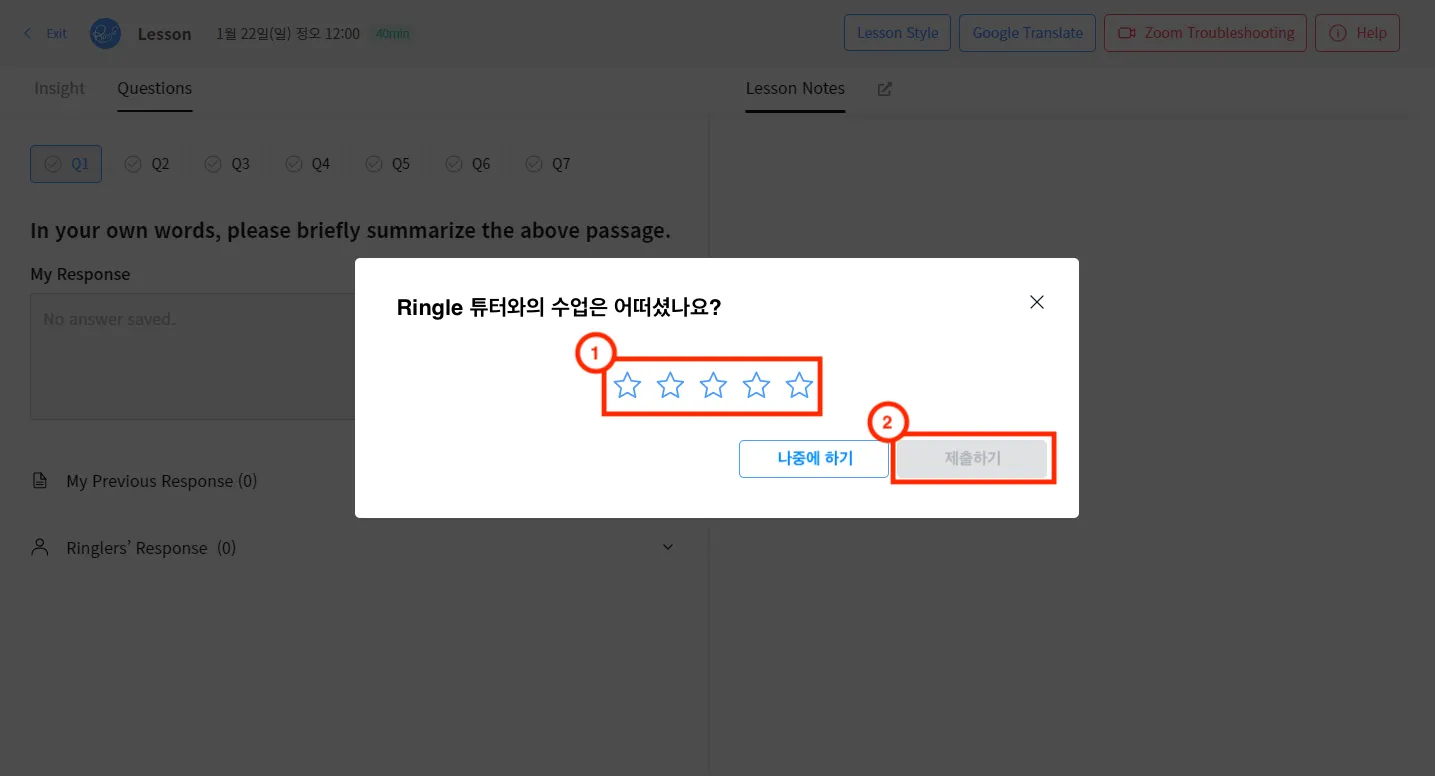Click the question text about summarizing the passage
Viewport: 1435px width, 776px height.
point(350,231)
